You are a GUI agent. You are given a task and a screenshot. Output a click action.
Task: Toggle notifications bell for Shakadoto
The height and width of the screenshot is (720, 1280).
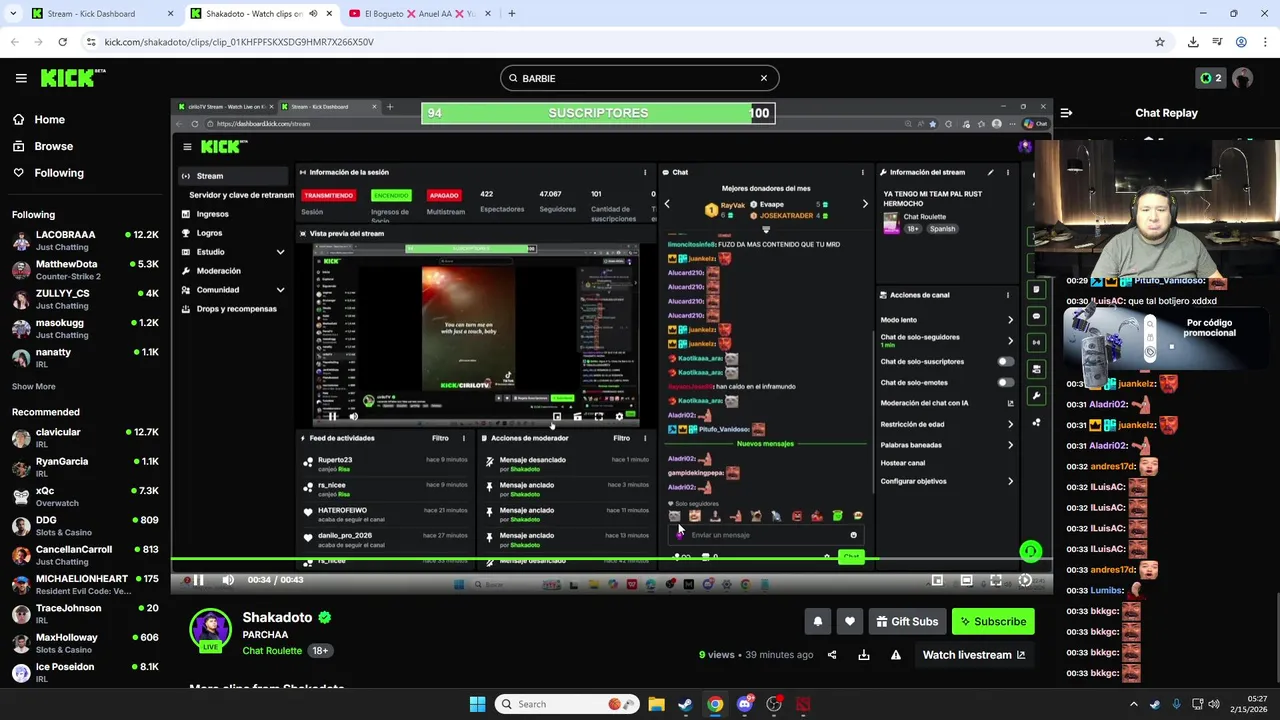[817, 621]
